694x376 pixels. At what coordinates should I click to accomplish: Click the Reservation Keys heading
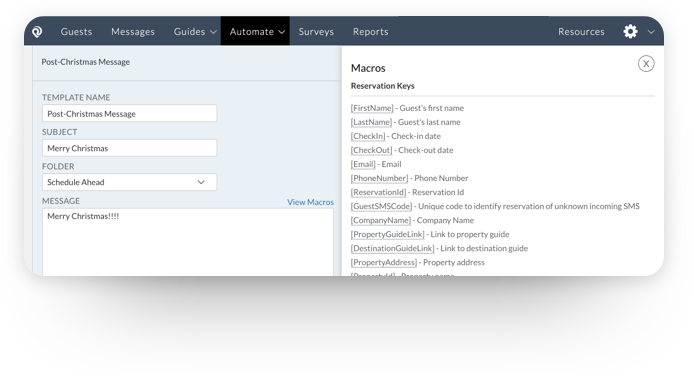tap(382, 86)
